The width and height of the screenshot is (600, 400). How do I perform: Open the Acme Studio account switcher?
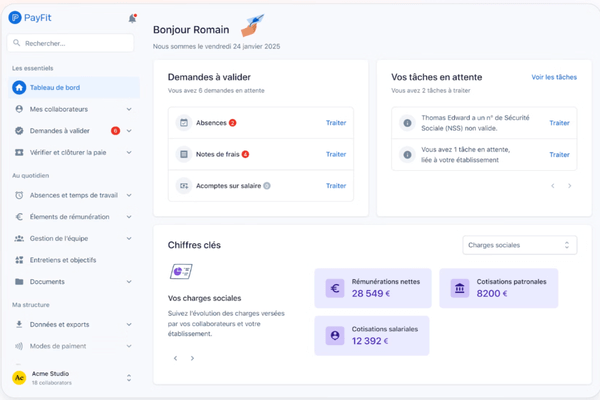pyautogui.click(x=128, y=377)
